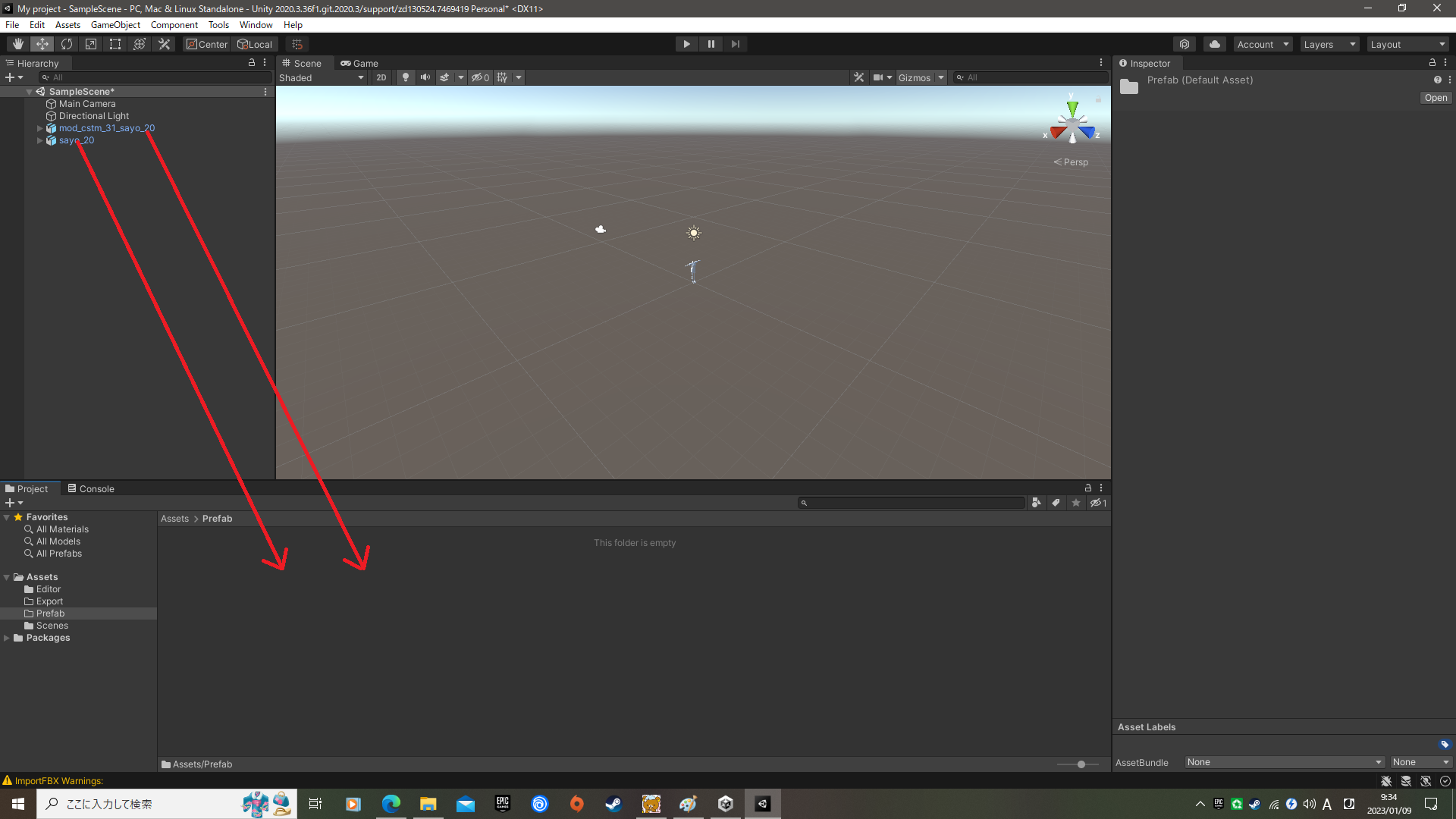Open the cloud services icon

coord(1215,44)
